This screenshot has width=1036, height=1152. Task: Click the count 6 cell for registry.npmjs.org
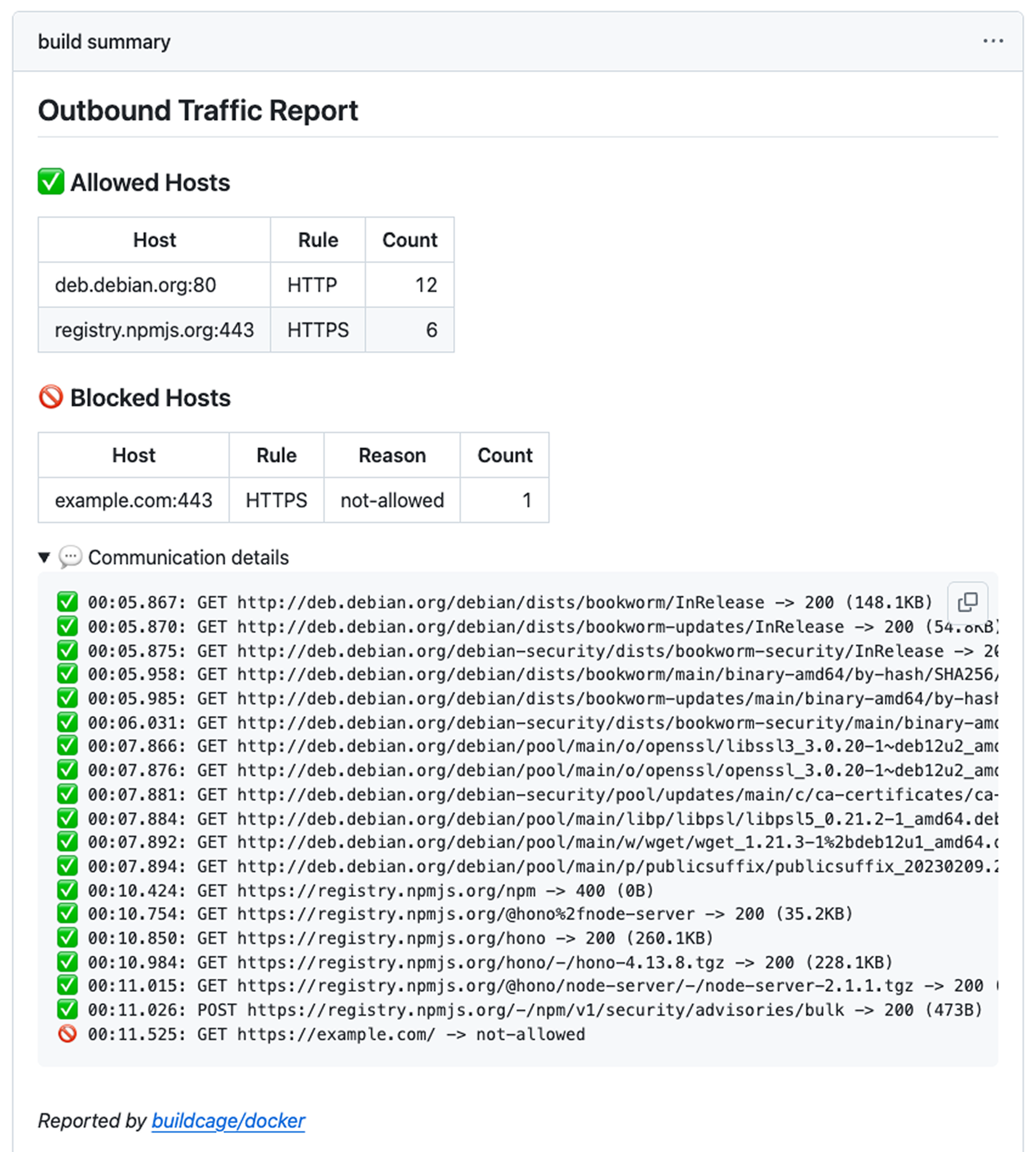(x=410, y=330)
